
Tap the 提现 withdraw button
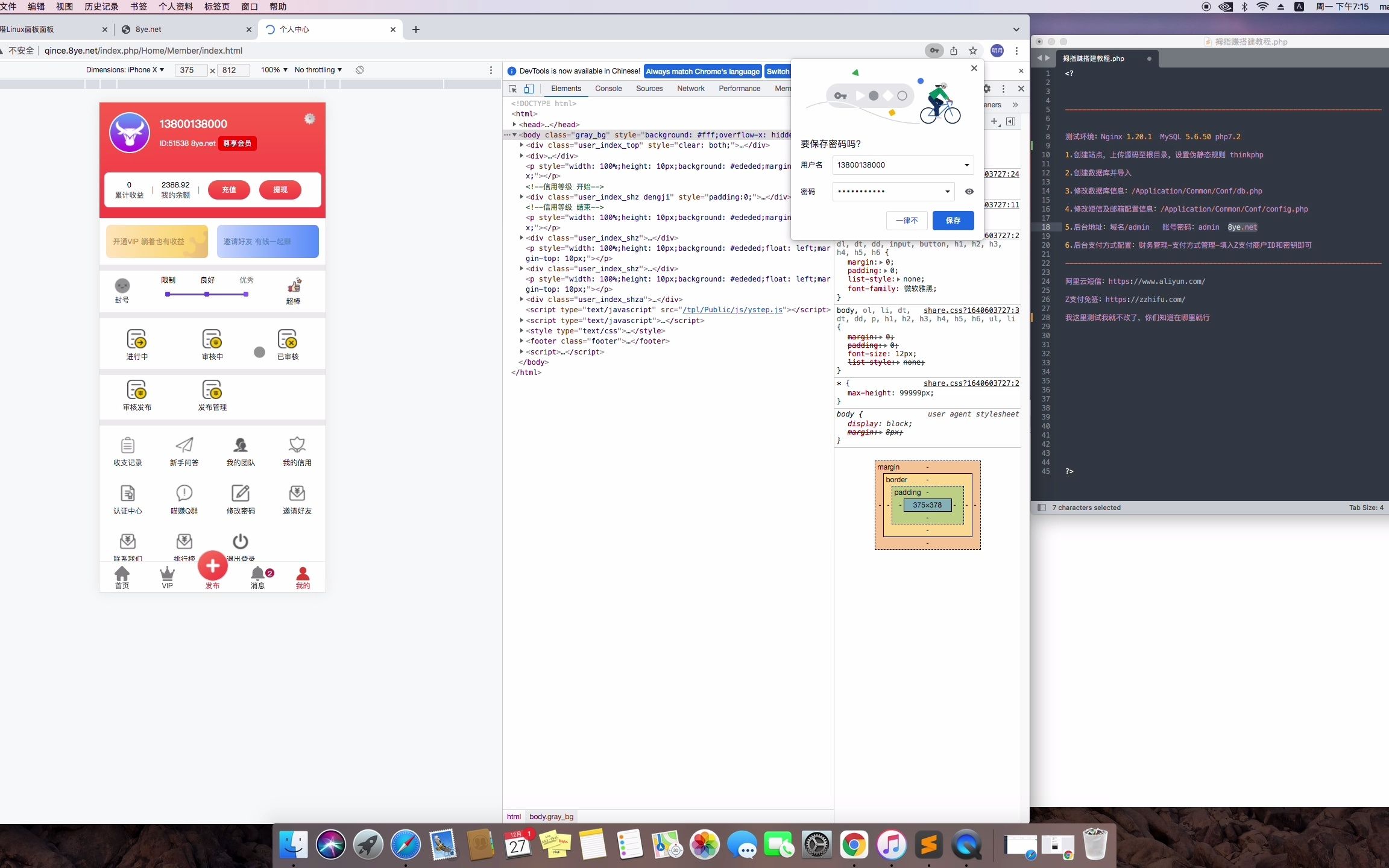click(280, 190)
